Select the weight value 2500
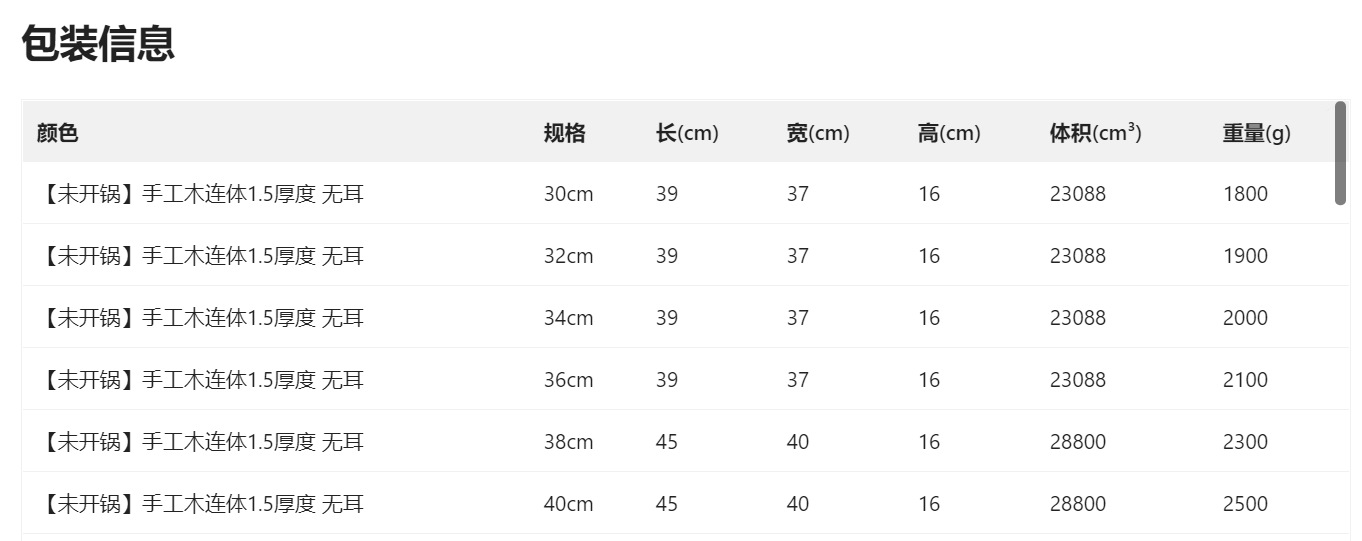This screenshot has width=1362, height=541. [1245, 504]
